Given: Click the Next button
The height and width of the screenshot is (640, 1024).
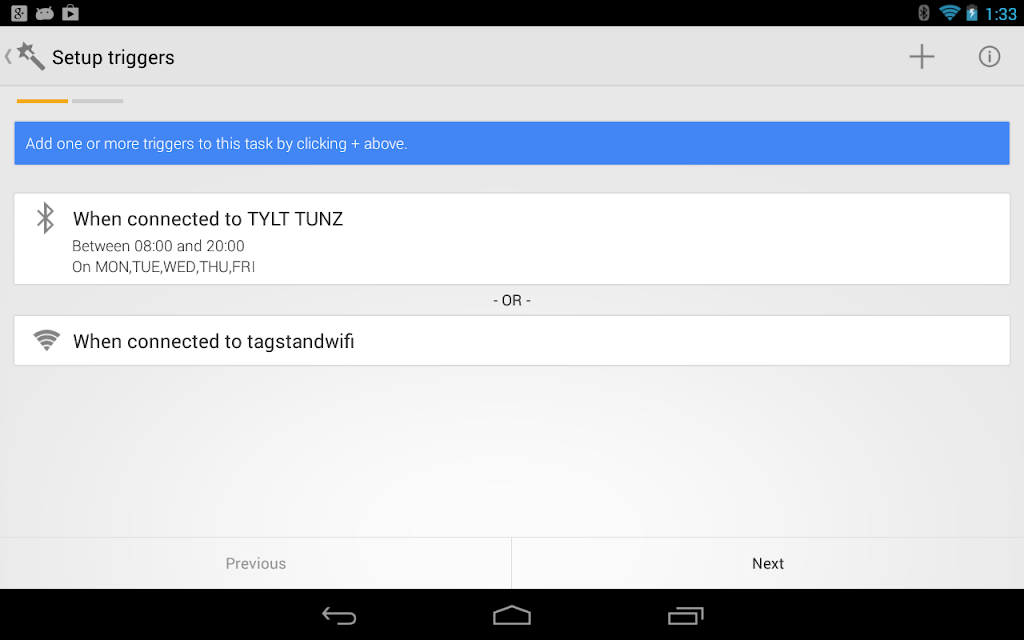Looking at the screenshot, I should (768, 564).
